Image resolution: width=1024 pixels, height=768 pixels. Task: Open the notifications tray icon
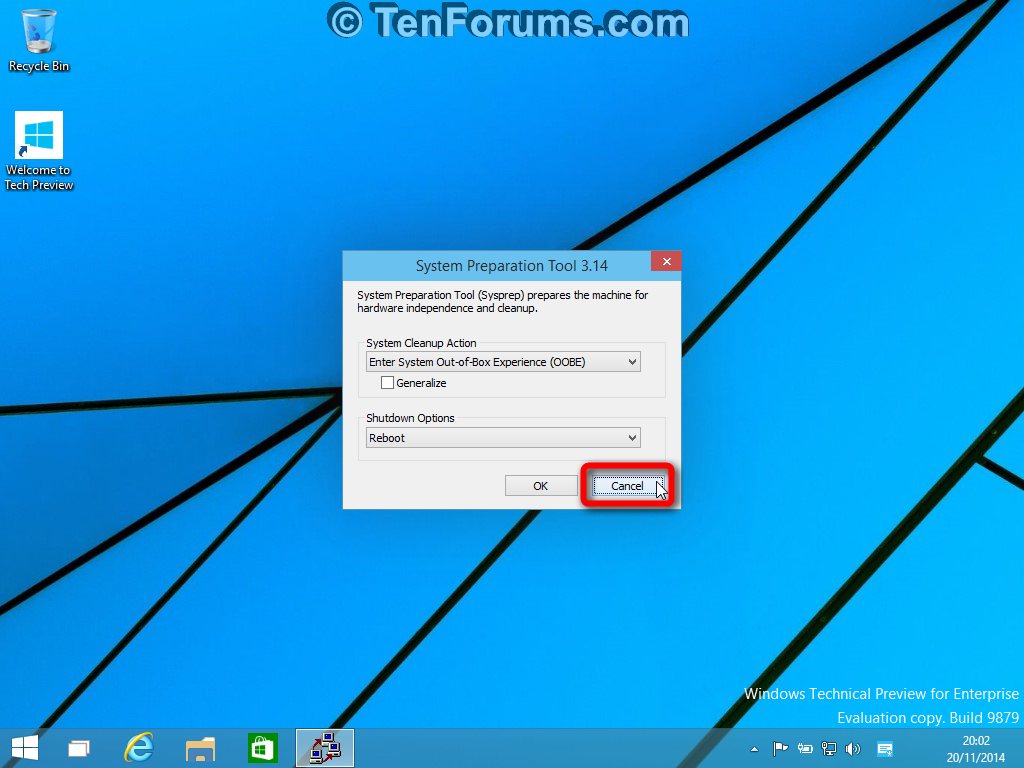(x=885, y=749)
